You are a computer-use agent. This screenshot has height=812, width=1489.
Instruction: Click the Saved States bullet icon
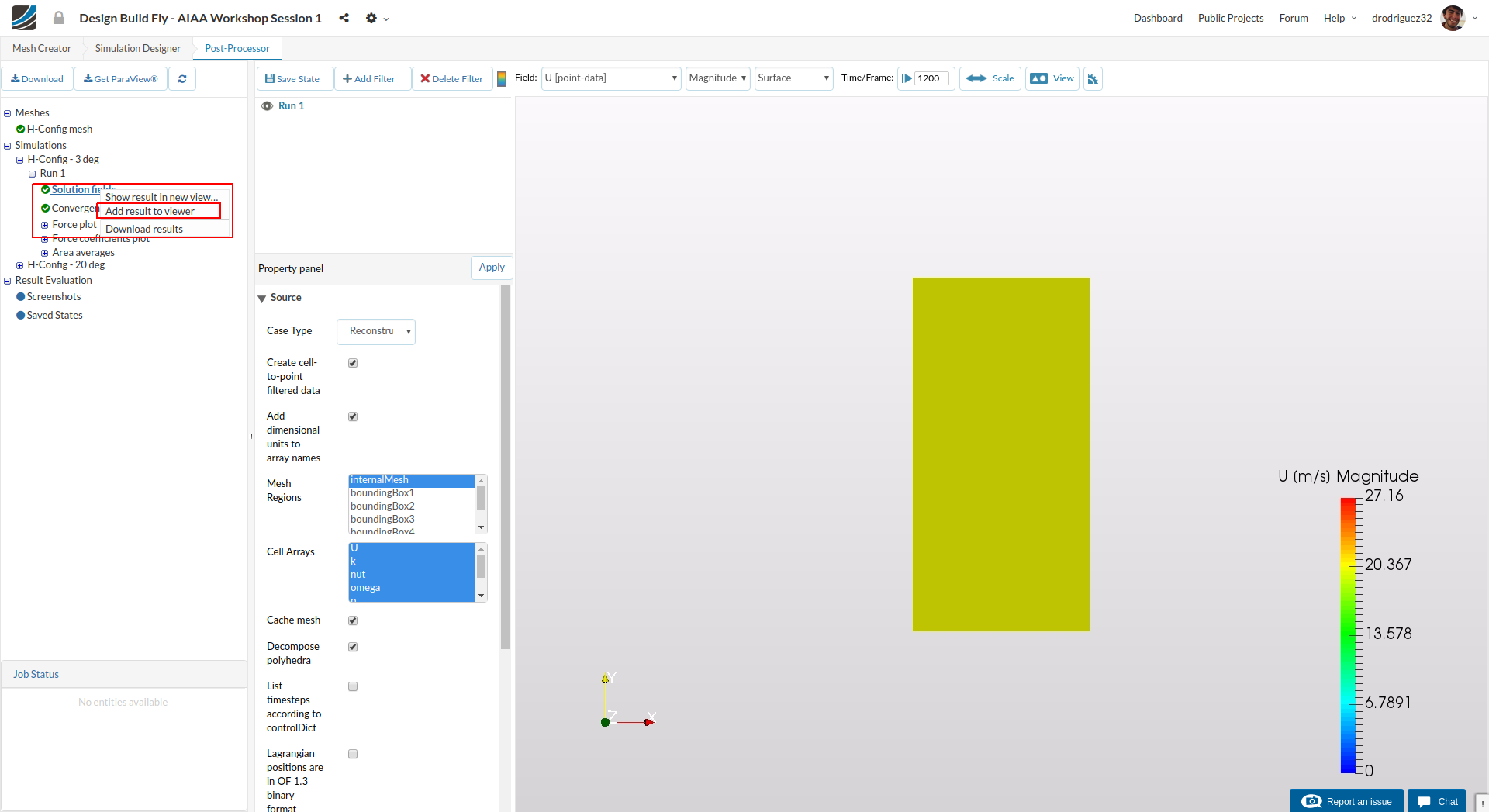(x=20, y=316)
